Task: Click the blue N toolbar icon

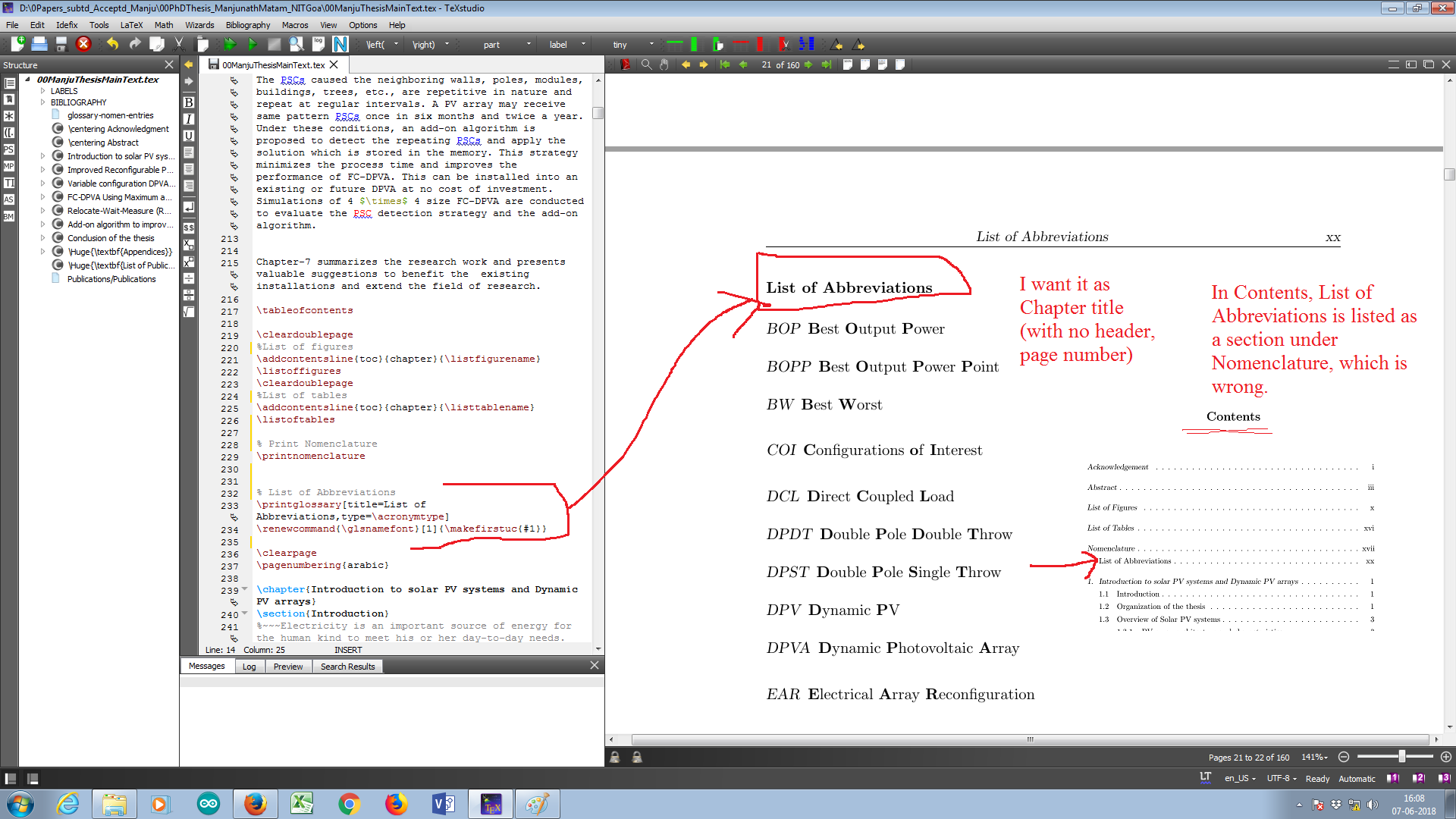Action: point(340,44)
